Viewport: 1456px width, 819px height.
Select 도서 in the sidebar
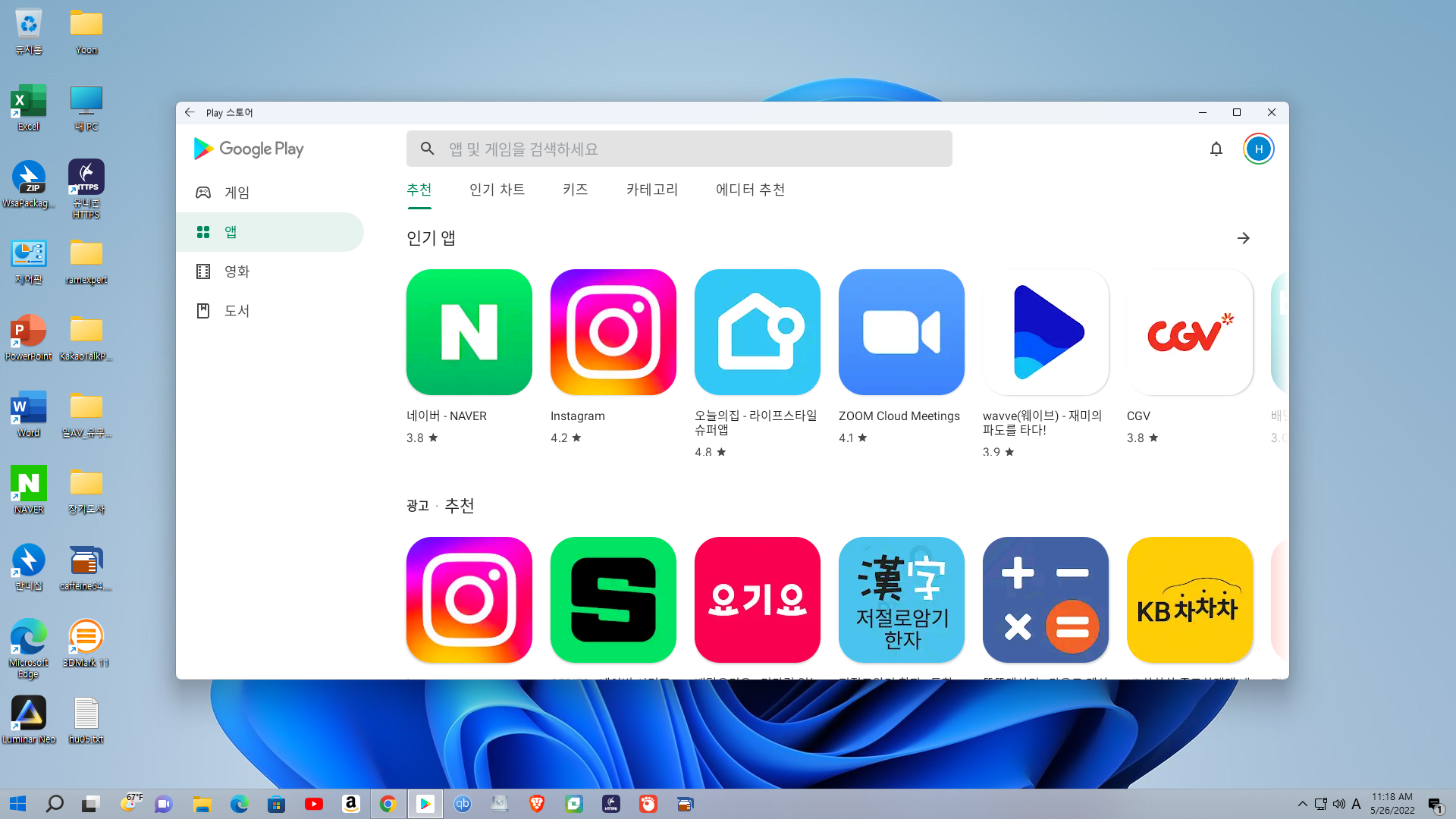point(269,311)
